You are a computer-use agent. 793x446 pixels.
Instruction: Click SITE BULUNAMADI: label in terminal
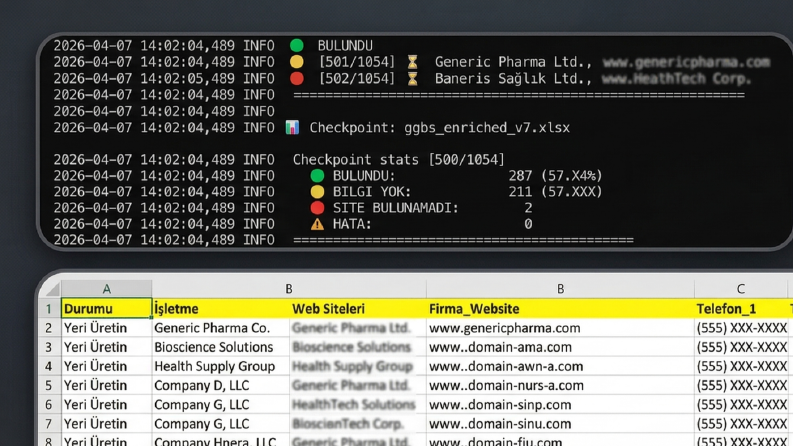395,208
